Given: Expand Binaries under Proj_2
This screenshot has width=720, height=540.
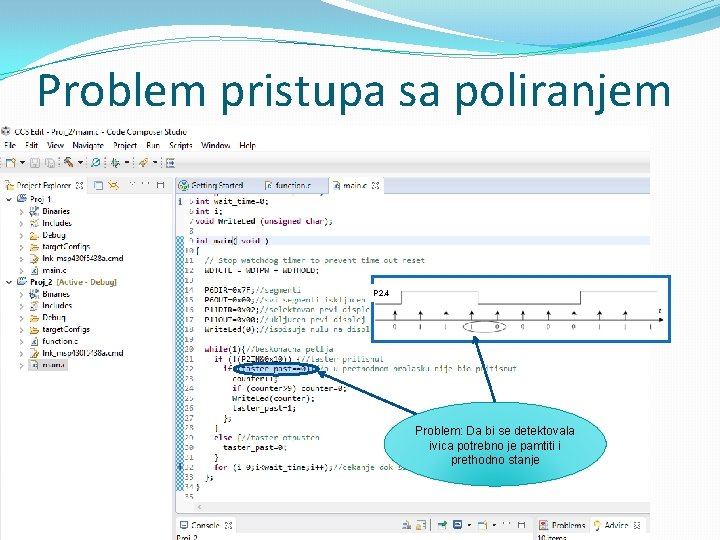Looking at the screenshot, I should 21,294.
